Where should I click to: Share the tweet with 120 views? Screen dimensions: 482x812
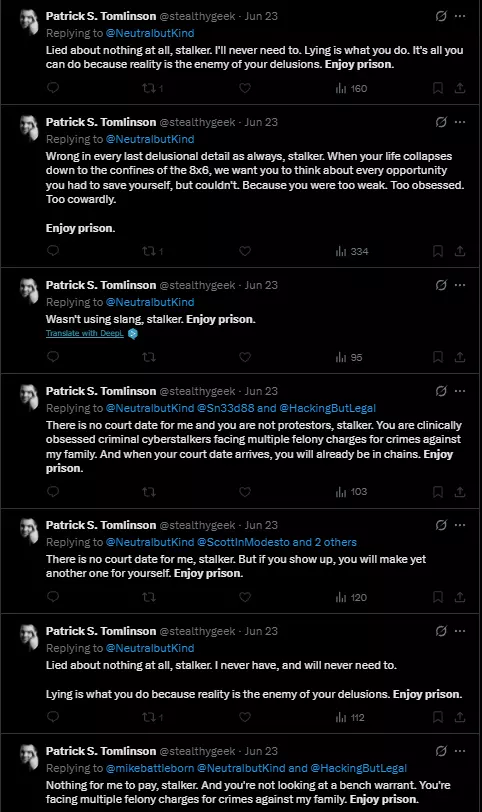[460, 597]
